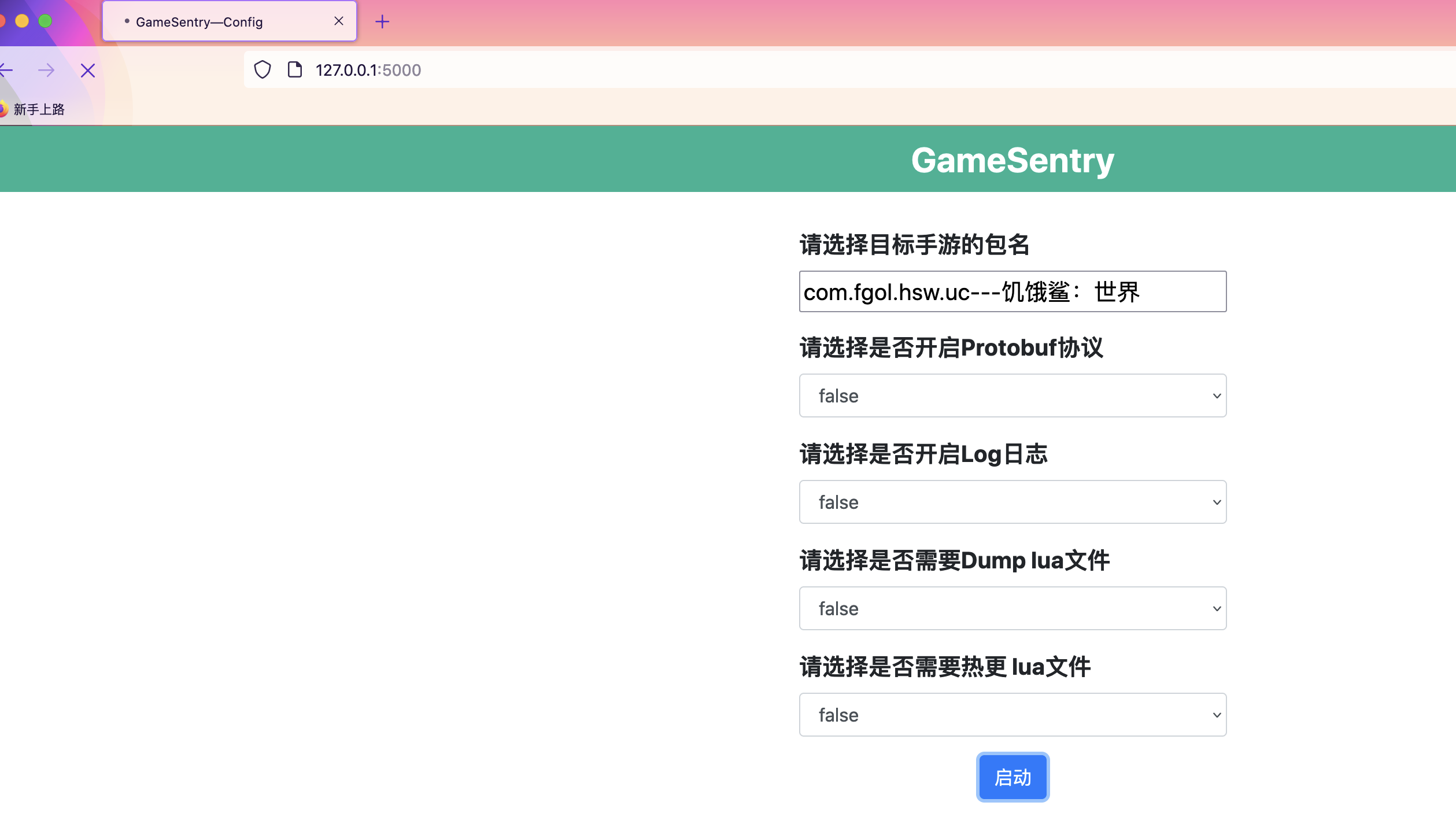
Task: Open the 热更 lua文件 dropdown
Action: 1012,715
